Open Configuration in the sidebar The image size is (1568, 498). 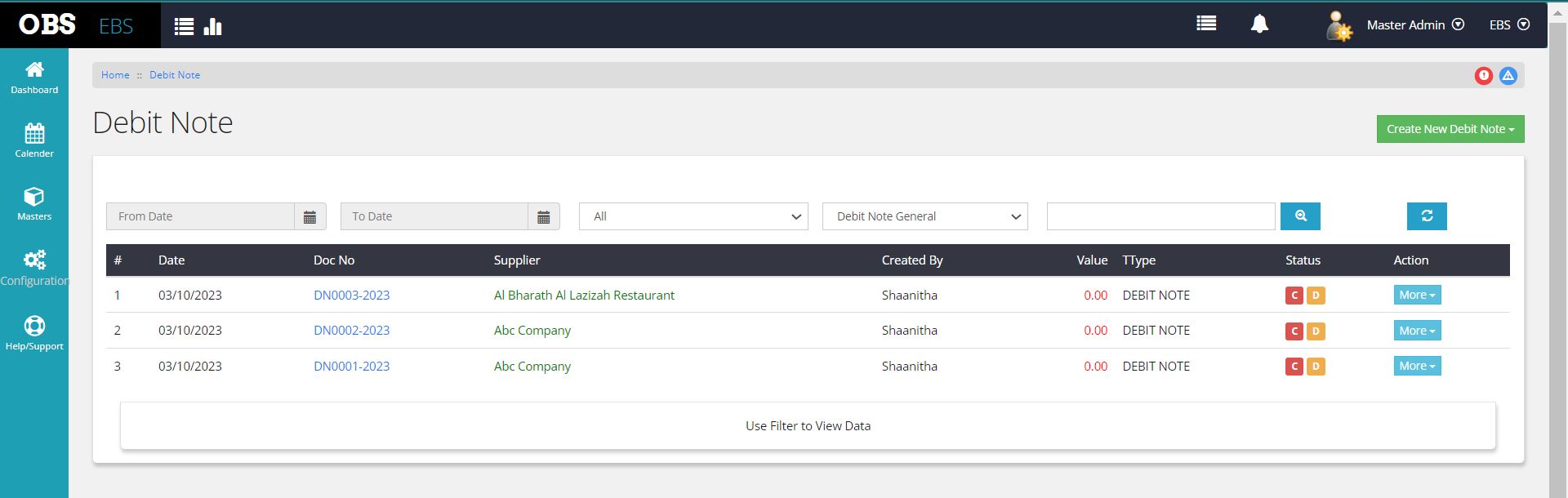[34, 269]
